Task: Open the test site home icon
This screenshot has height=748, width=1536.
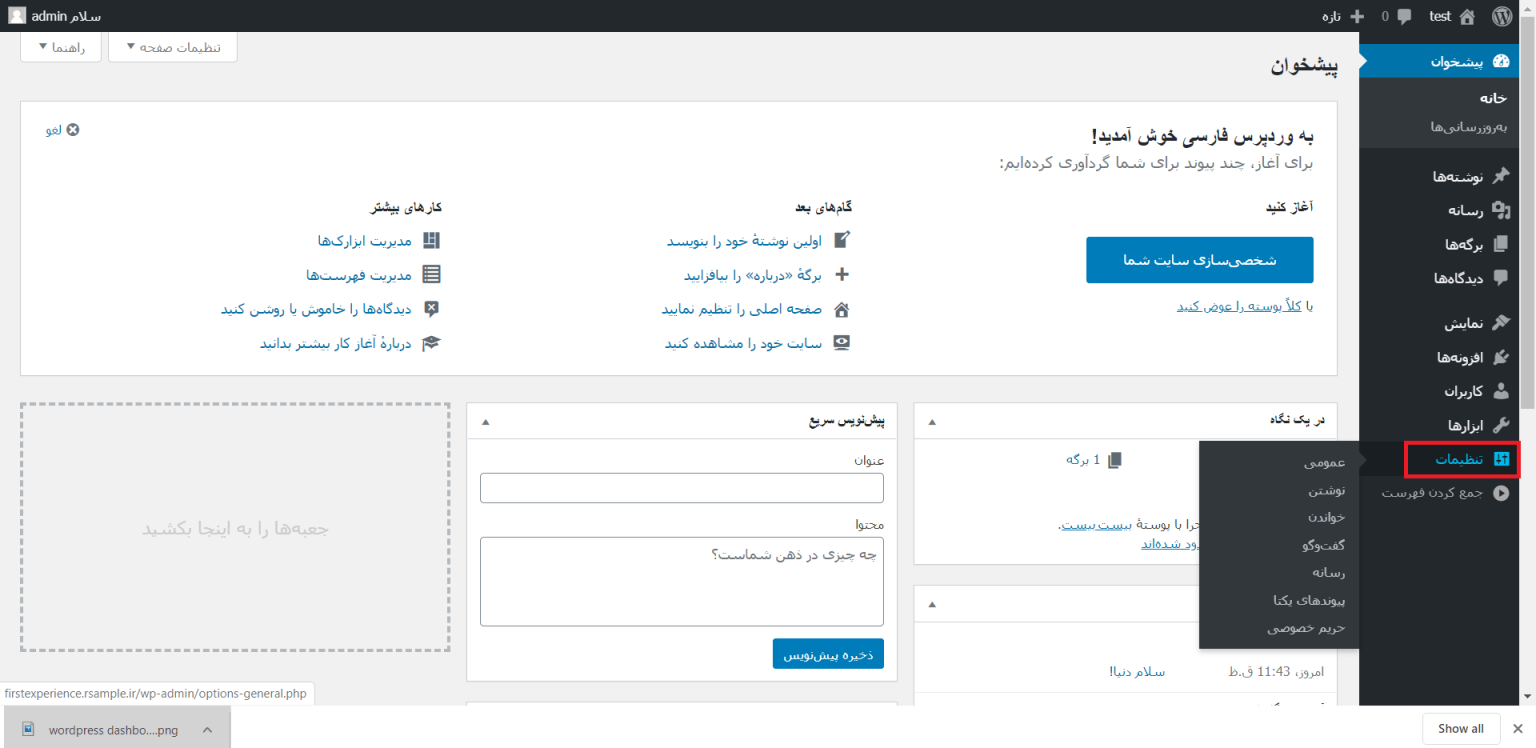Action: (x=1467, y=16)
